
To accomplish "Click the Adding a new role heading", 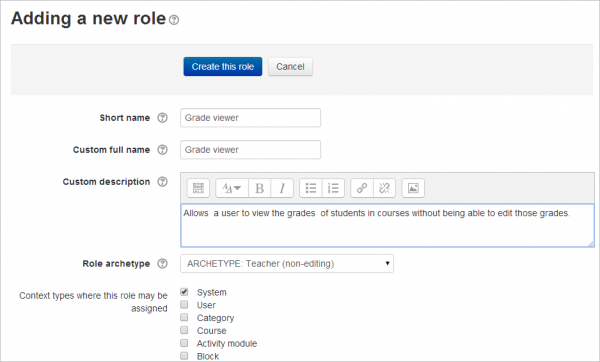I will tap(88, 18).
